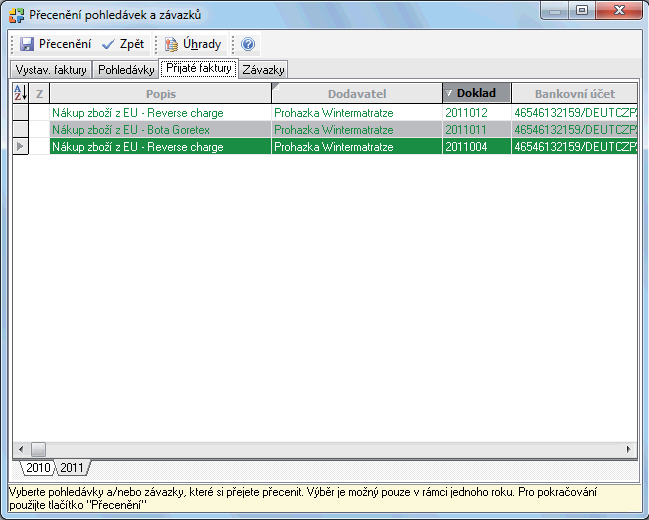This screenshot has width=649, height=520.
Task: Switch to the Vystav. faktury tab
Action: coord(50,70)
